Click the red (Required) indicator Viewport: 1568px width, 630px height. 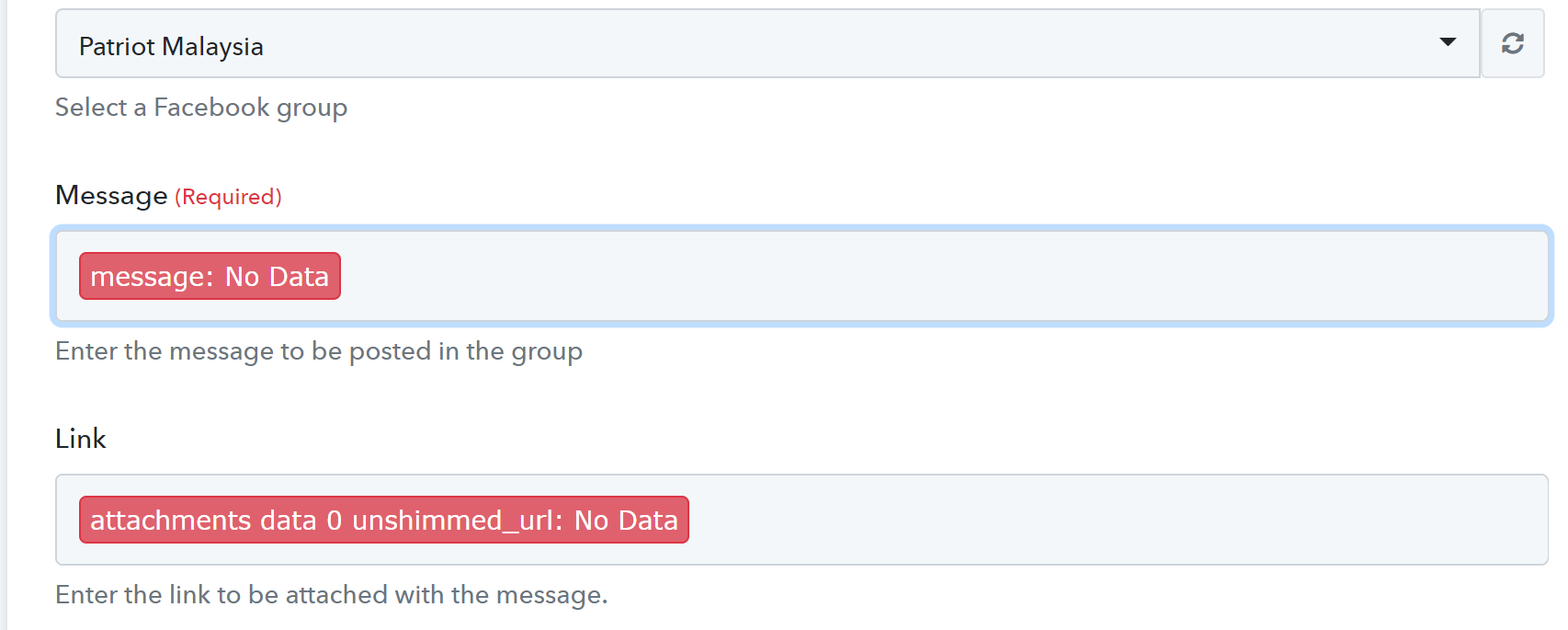click(228, 197)
